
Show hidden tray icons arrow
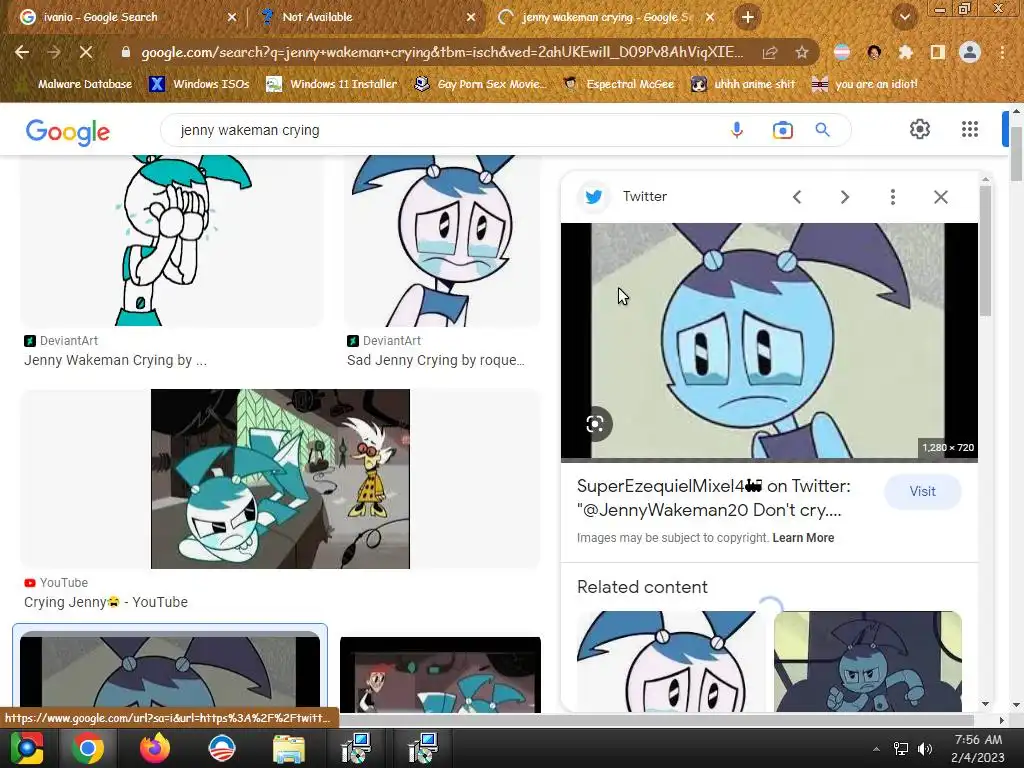[x=876, y=749]
